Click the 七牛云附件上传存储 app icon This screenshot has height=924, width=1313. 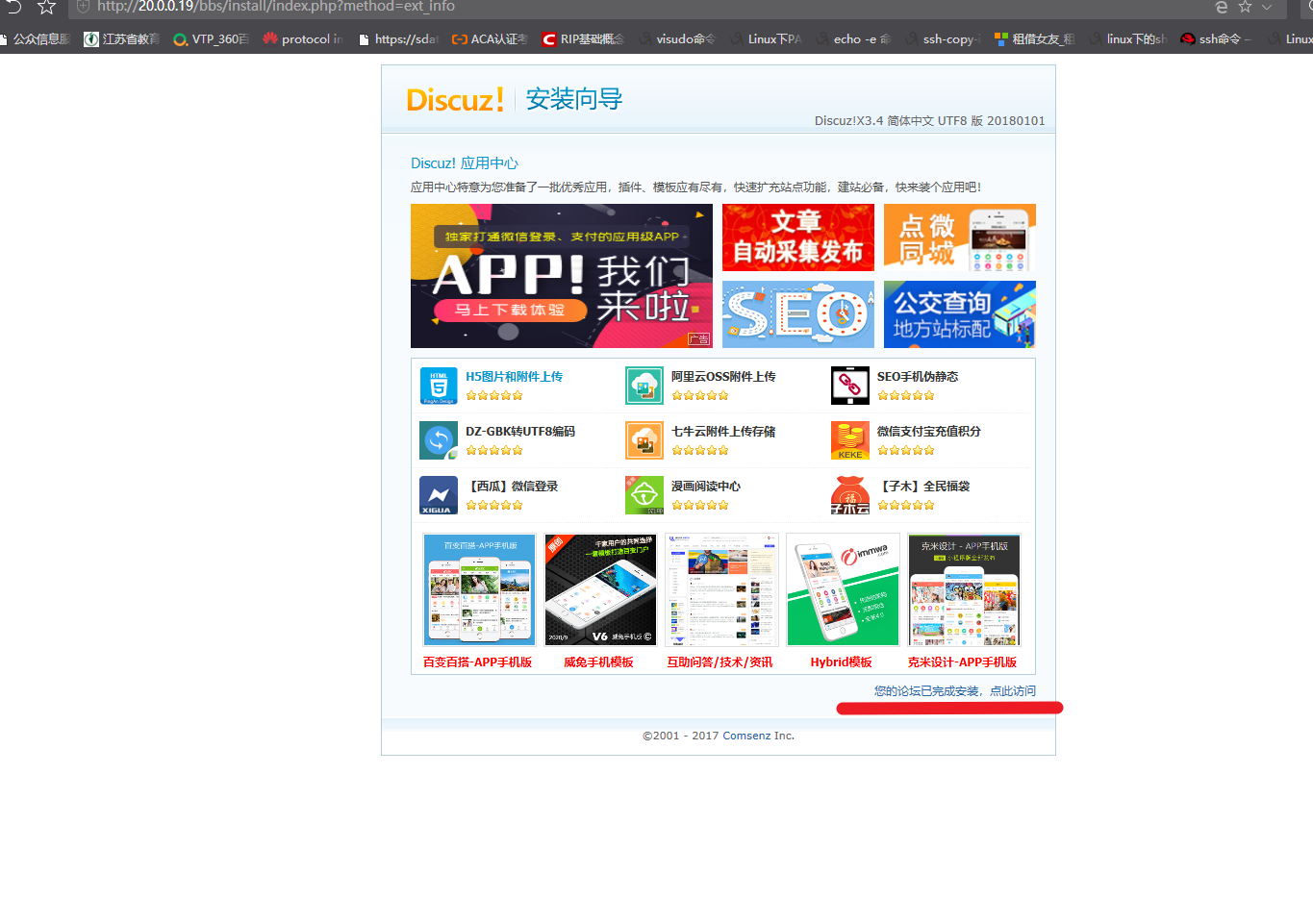point(644,440)
